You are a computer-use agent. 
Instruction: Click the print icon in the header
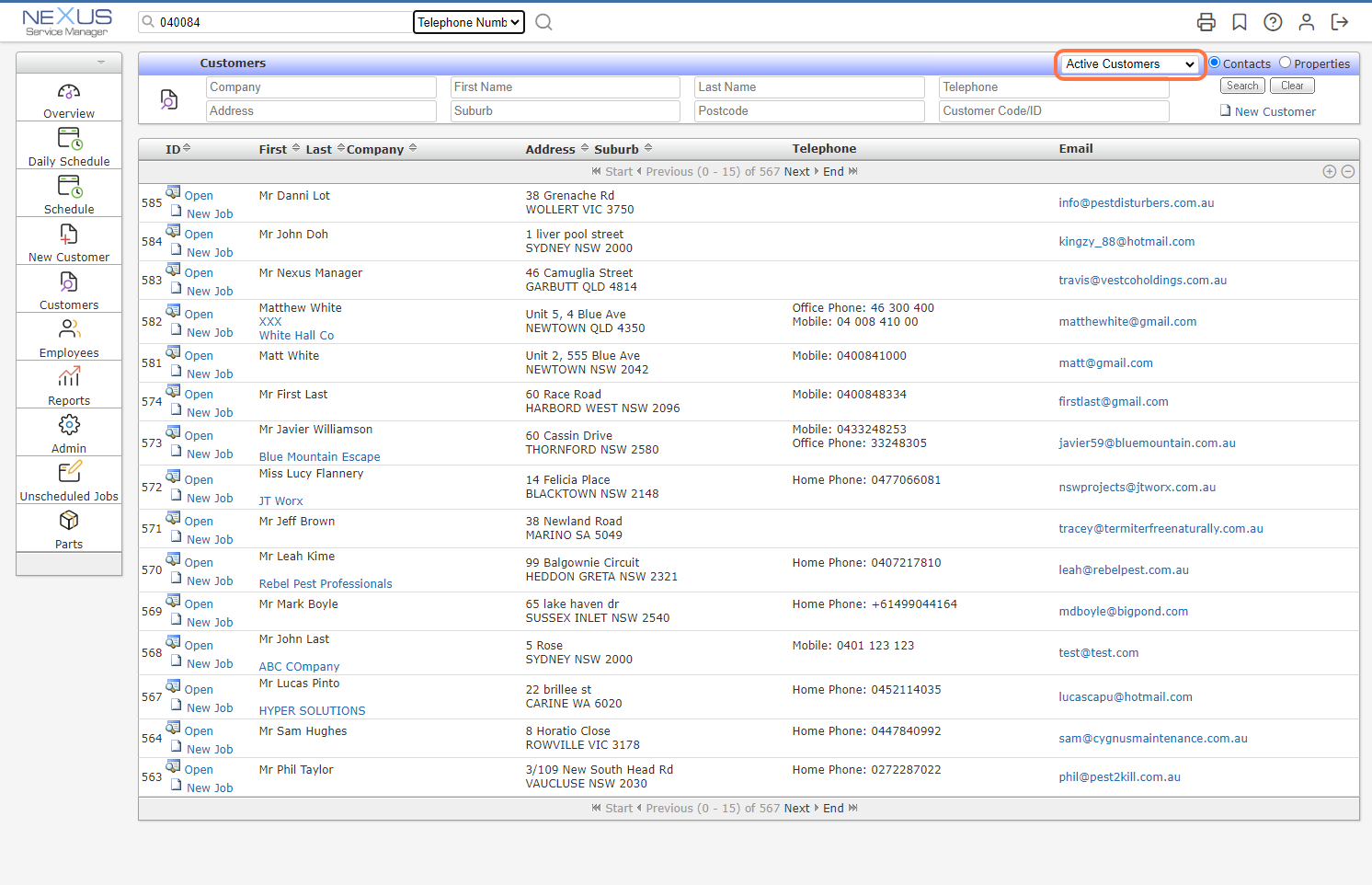(x=1206, y=21)
